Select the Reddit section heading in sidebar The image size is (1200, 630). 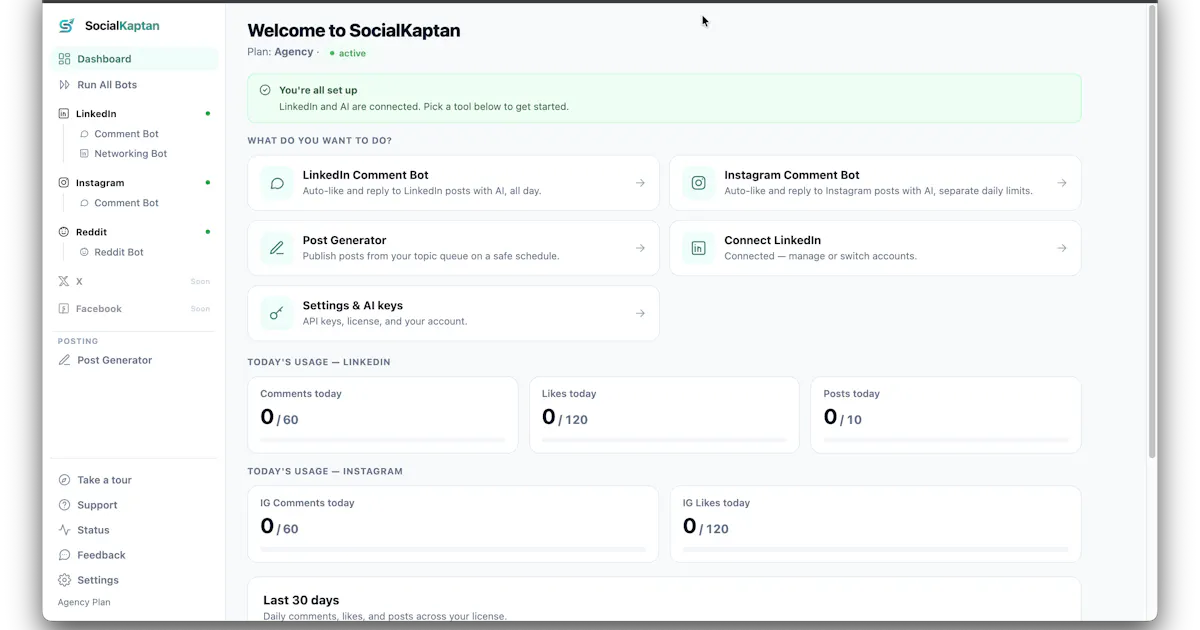tap(91, 232)
